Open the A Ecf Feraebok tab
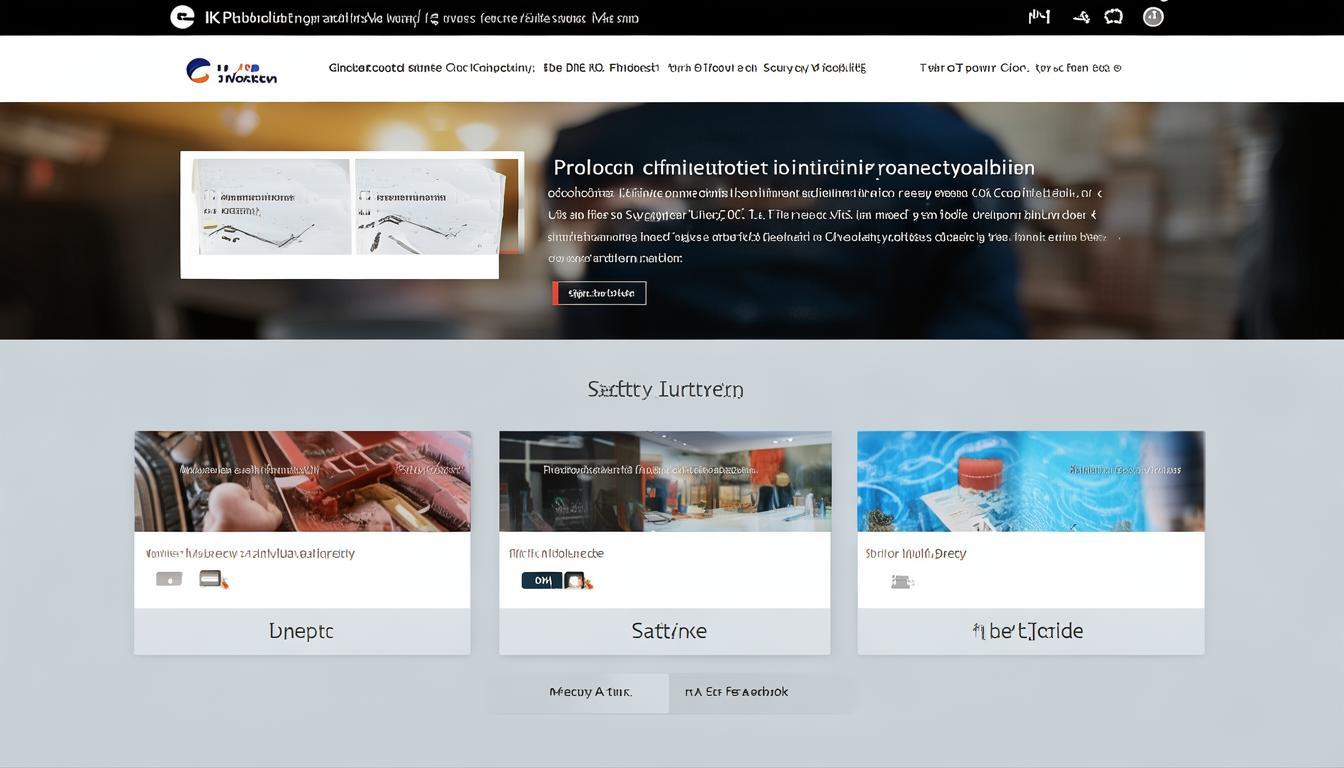The image size is (1344, 768). [737, 691]
